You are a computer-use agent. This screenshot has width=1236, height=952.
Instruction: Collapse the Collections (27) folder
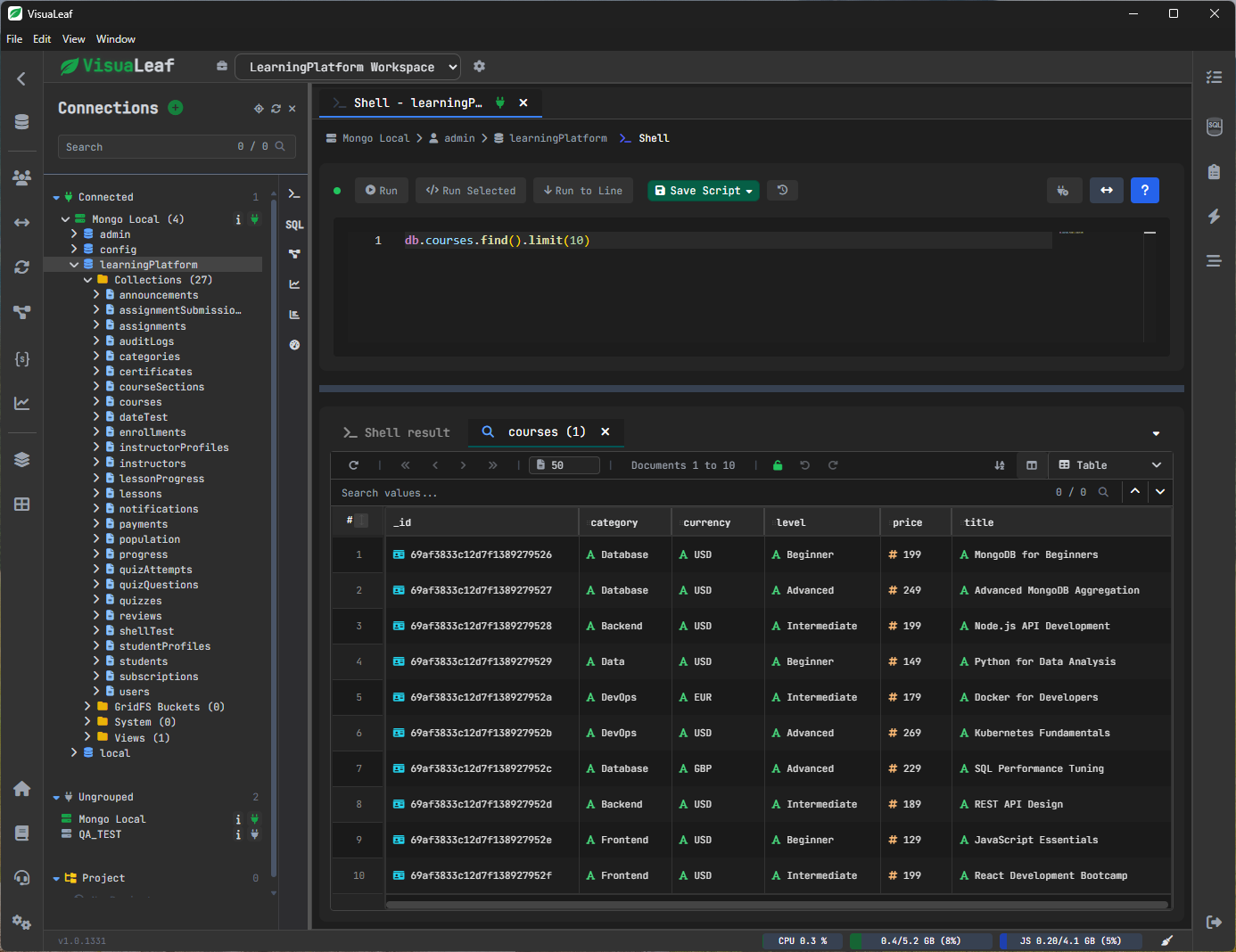(88, 280)
